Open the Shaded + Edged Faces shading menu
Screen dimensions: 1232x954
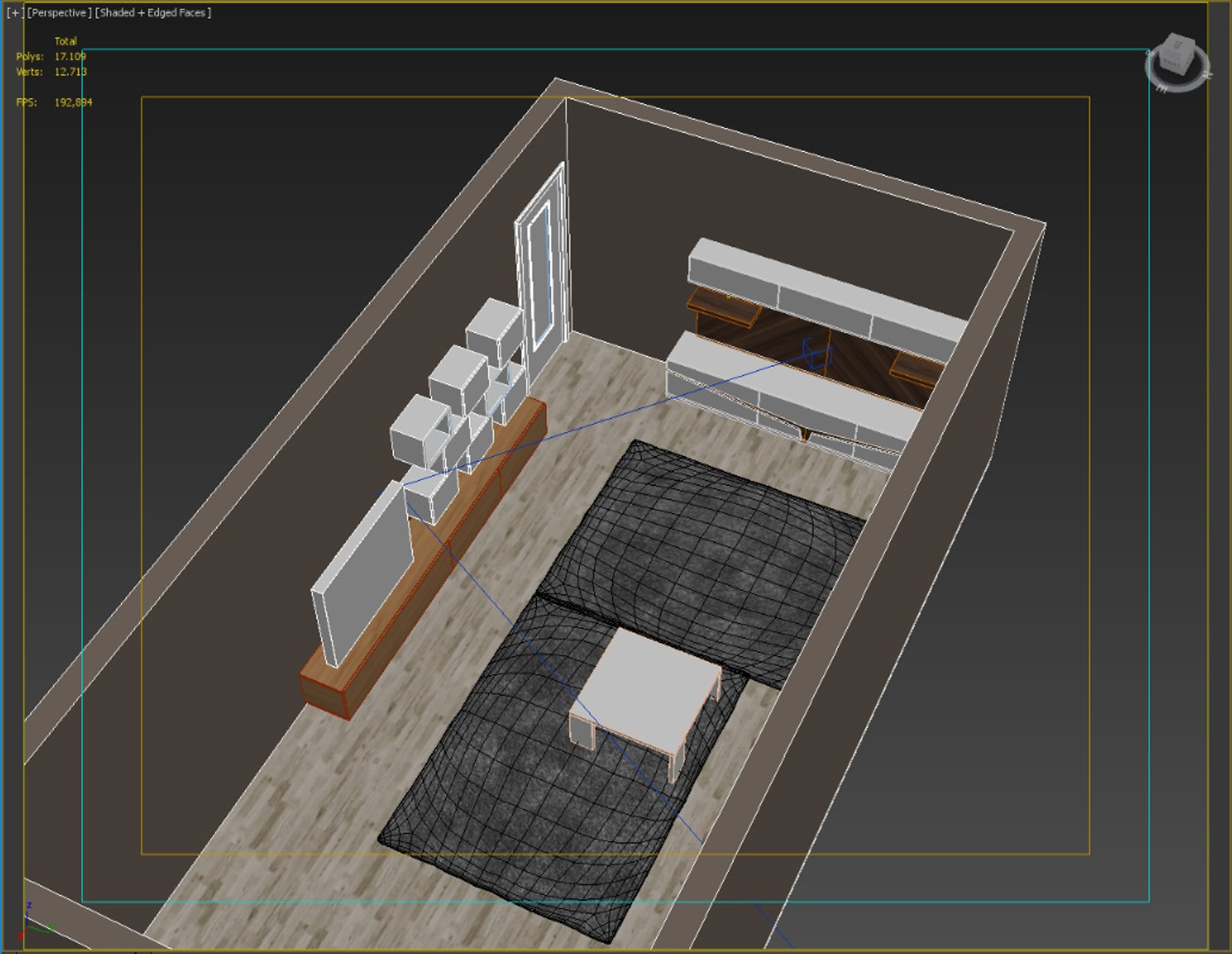[154, 13]
